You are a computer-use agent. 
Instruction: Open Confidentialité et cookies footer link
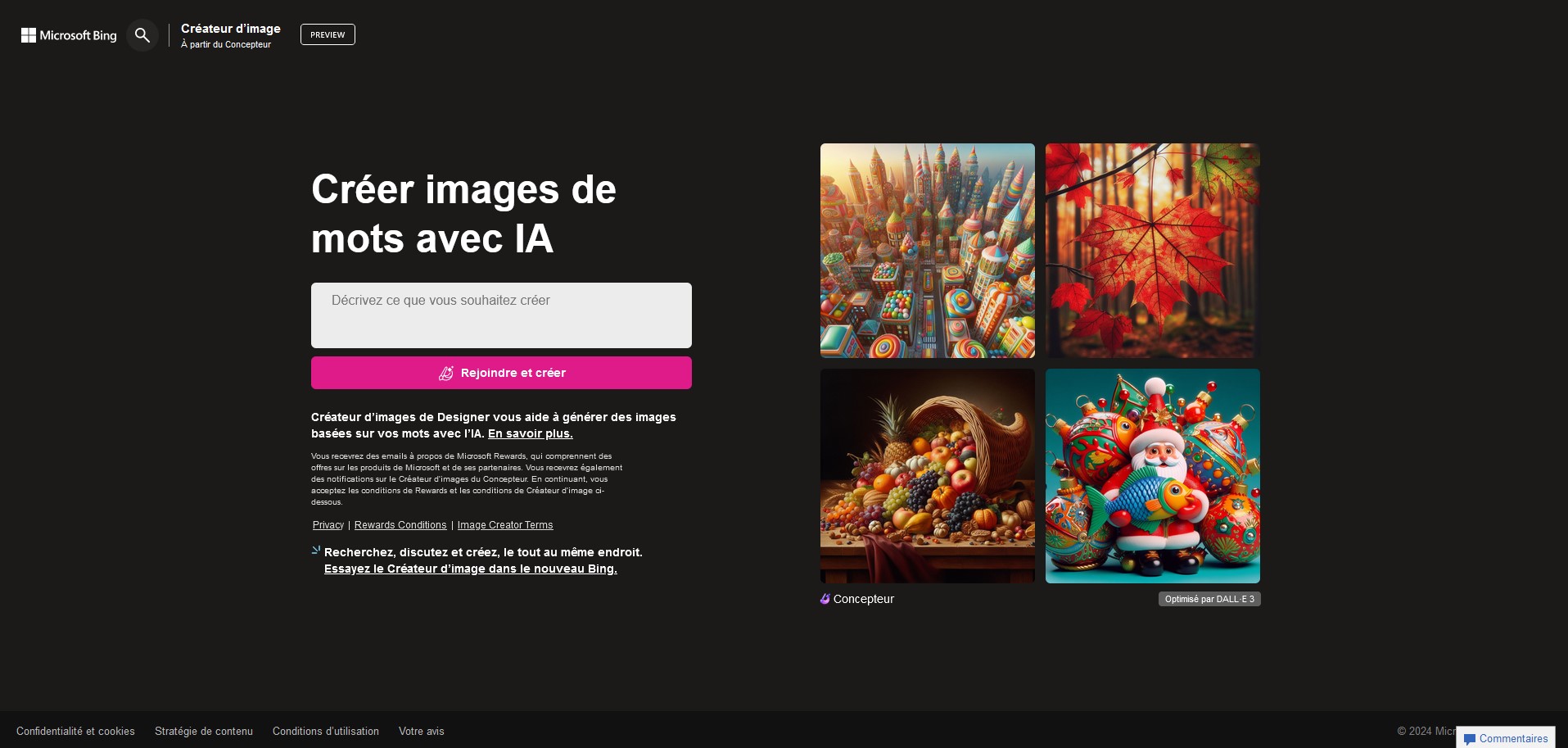tap(75, 731)
